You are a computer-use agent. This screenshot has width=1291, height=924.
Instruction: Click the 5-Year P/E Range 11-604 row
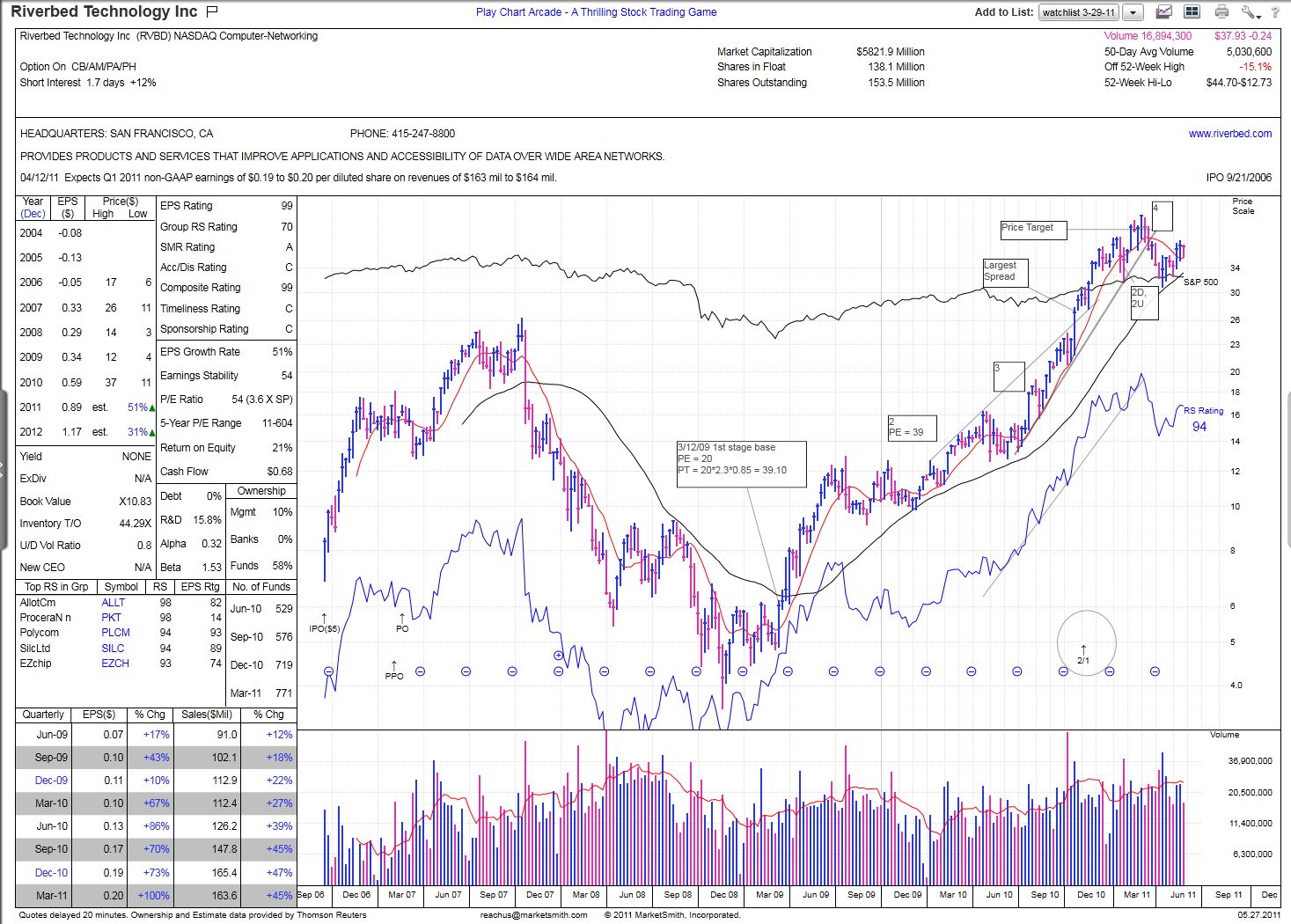226,423
